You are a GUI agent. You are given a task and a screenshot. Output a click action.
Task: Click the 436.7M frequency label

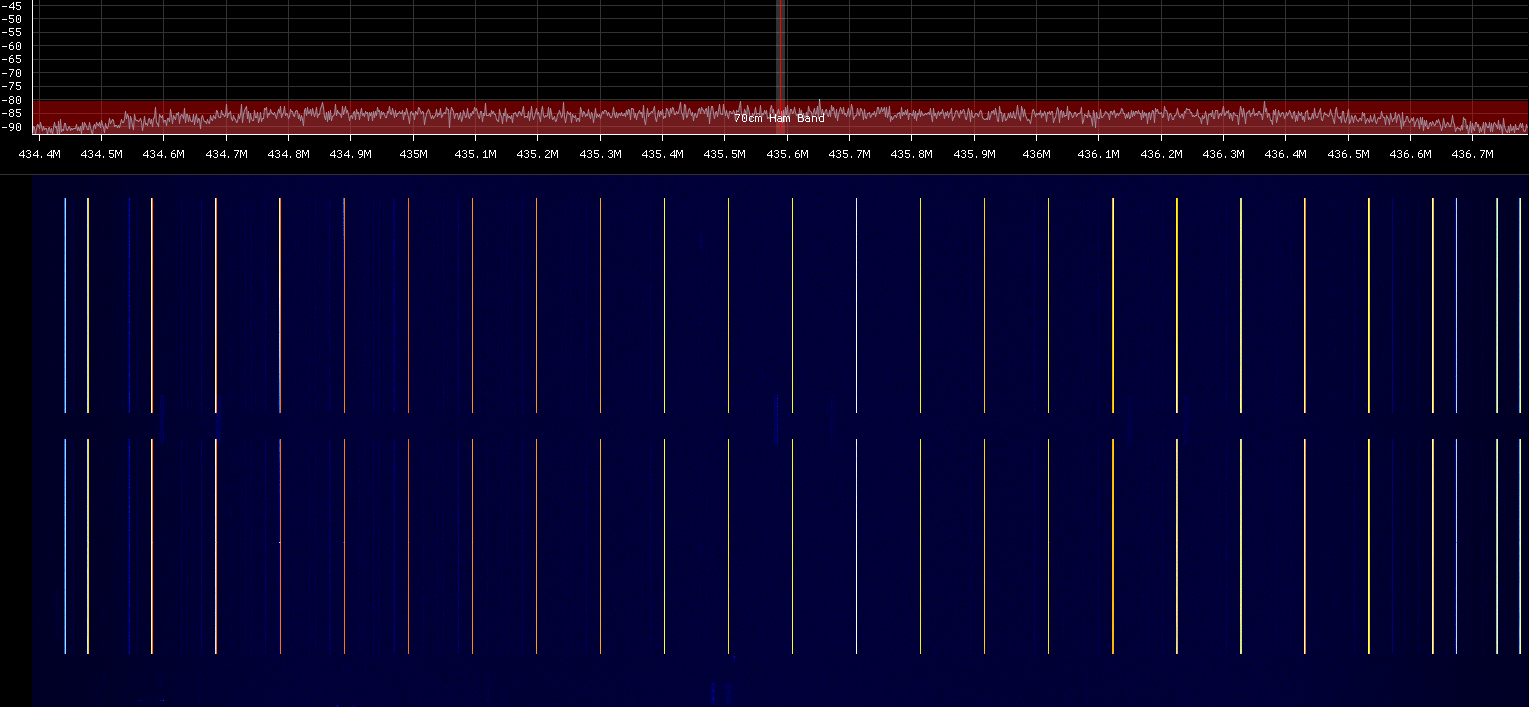(x=1473, y=155)
